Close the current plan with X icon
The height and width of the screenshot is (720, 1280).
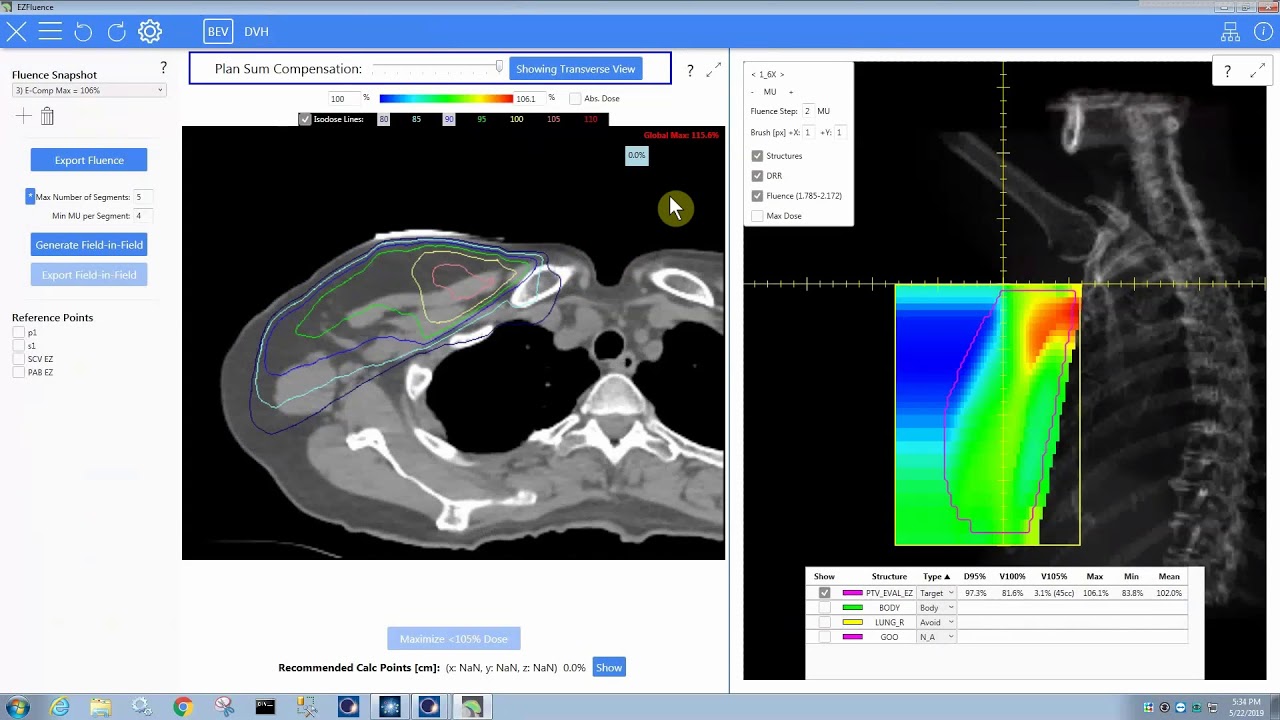(16, 31)
